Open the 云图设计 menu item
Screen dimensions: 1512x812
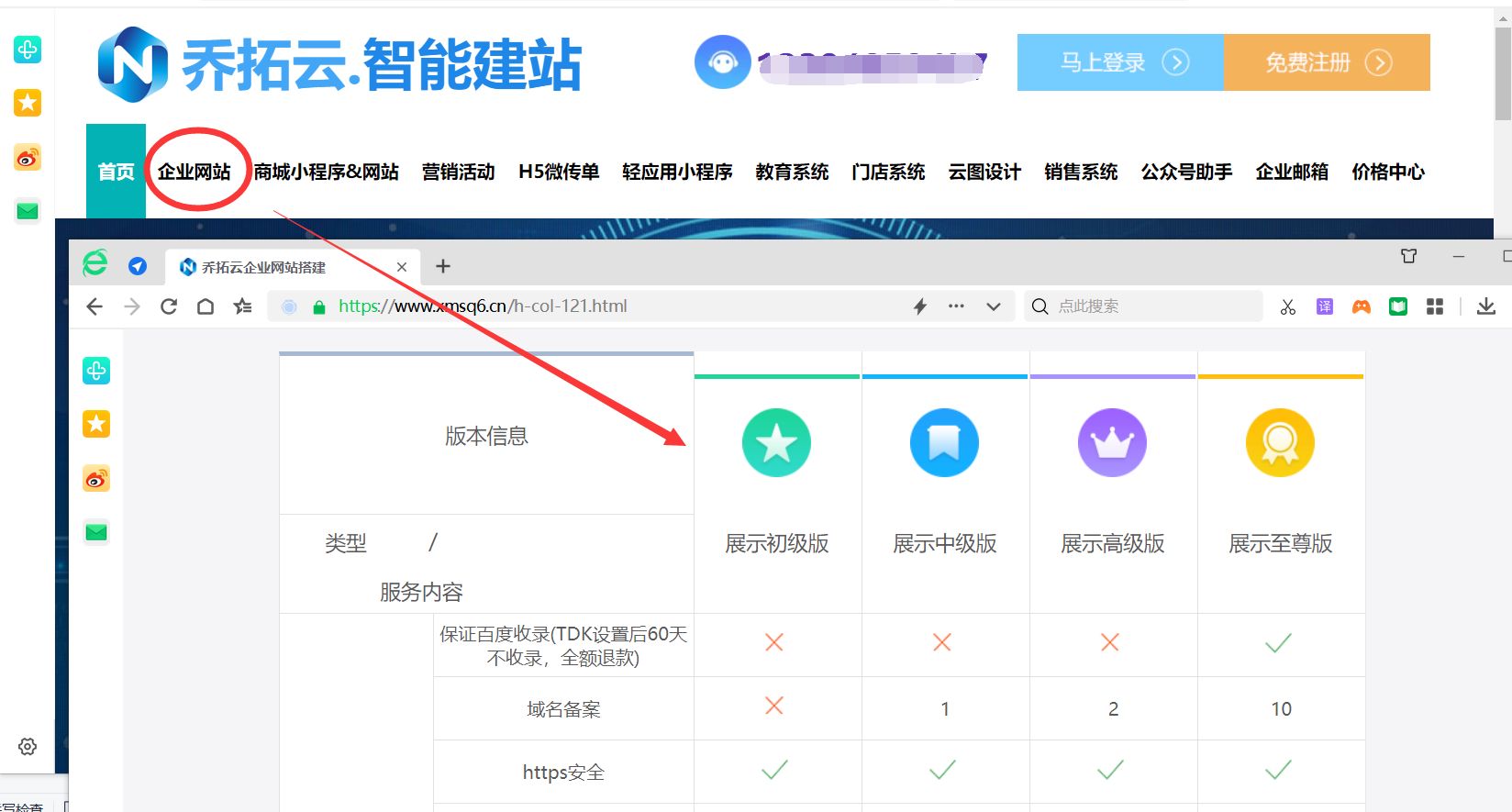tap(984, 172)
